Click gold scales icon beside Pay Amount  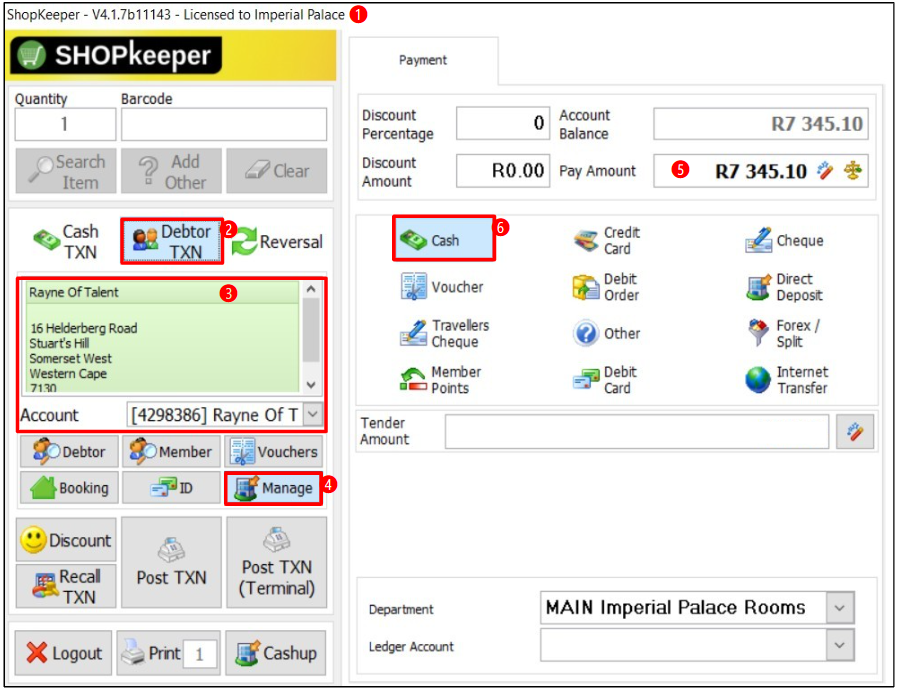click(x=853, y=170)
